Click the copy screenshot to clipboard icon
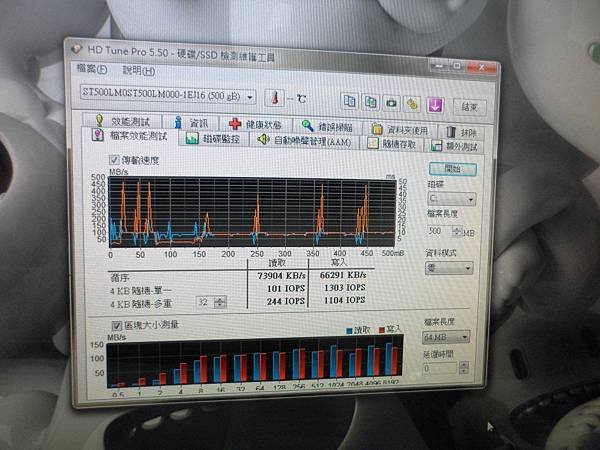Screen dimensions: 600x450 (370, 102)
